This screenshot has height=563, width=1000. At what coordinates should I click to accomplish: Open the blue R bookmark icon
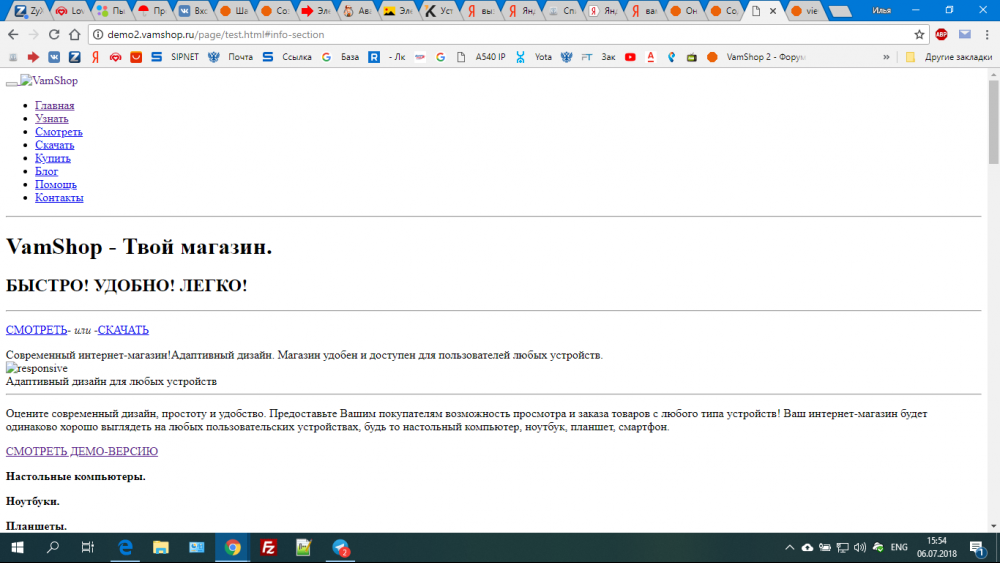tap(374, 57)
